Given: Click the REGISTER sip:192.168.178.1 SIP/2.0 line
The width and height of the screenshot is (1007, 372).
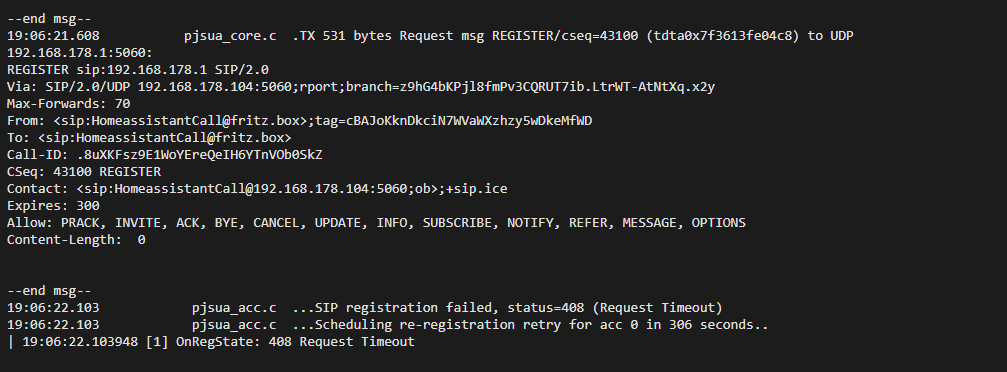Looking at the screenshot, I should (x=137, y=69).
